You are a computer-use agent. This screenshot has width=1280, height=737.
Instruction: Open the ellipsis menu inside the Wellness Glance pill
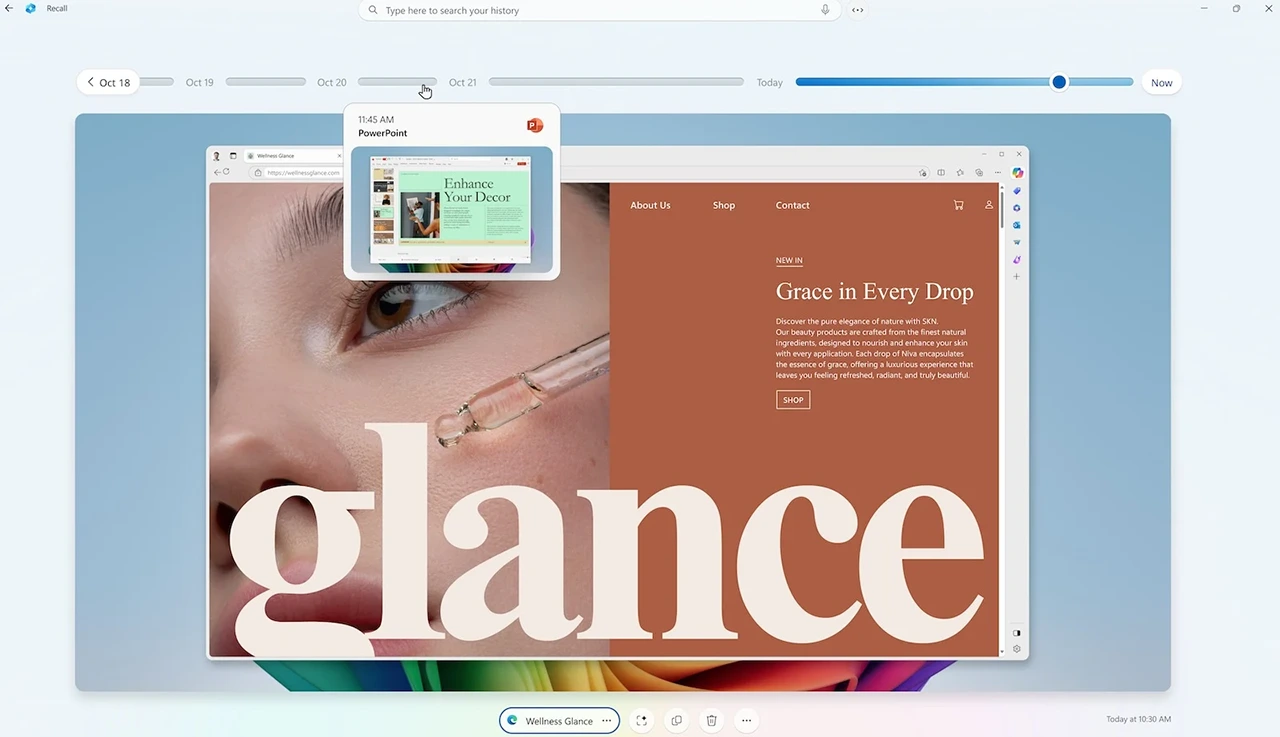click(606, 720)
